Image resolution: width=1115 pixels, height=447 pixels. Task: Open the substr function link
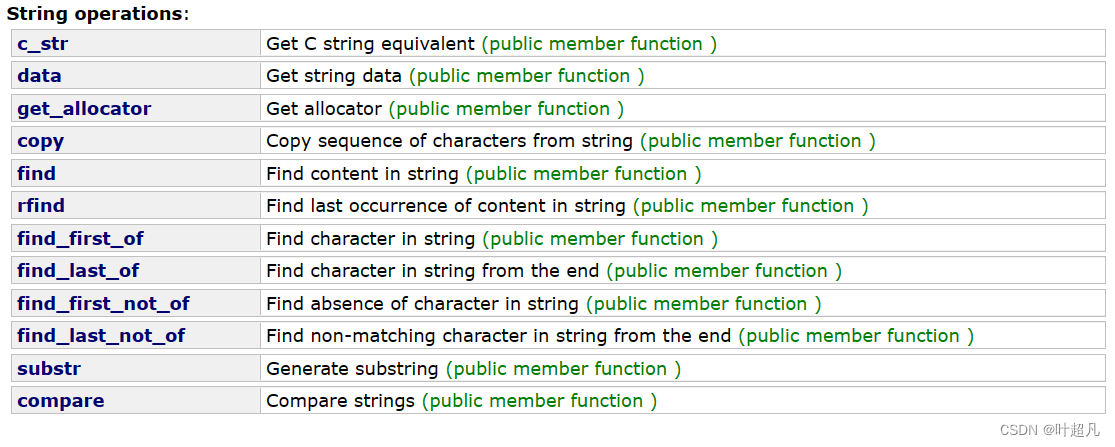49,369
